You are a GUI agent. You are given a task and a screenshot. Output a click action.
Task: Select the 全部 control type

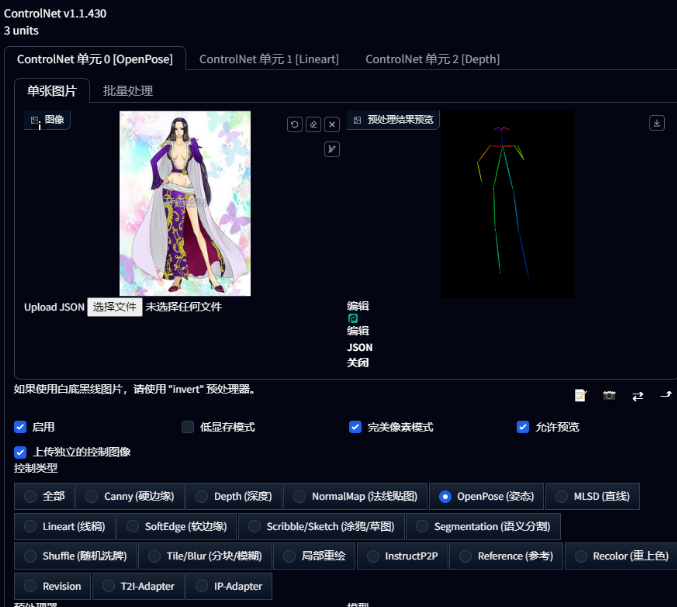[44, 496]
